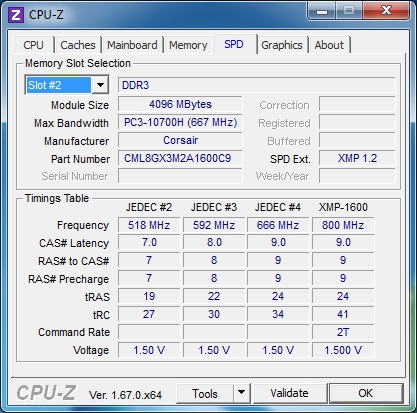Click the JEDEC #2 column header
This screenshot has width=417, height=413.
[149, 207]
